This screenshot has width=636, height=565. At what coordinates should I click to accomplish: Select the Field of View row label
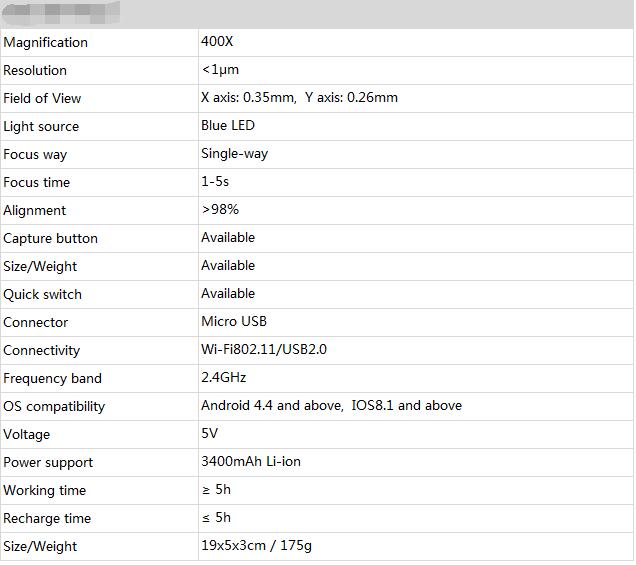coord(43,98)
